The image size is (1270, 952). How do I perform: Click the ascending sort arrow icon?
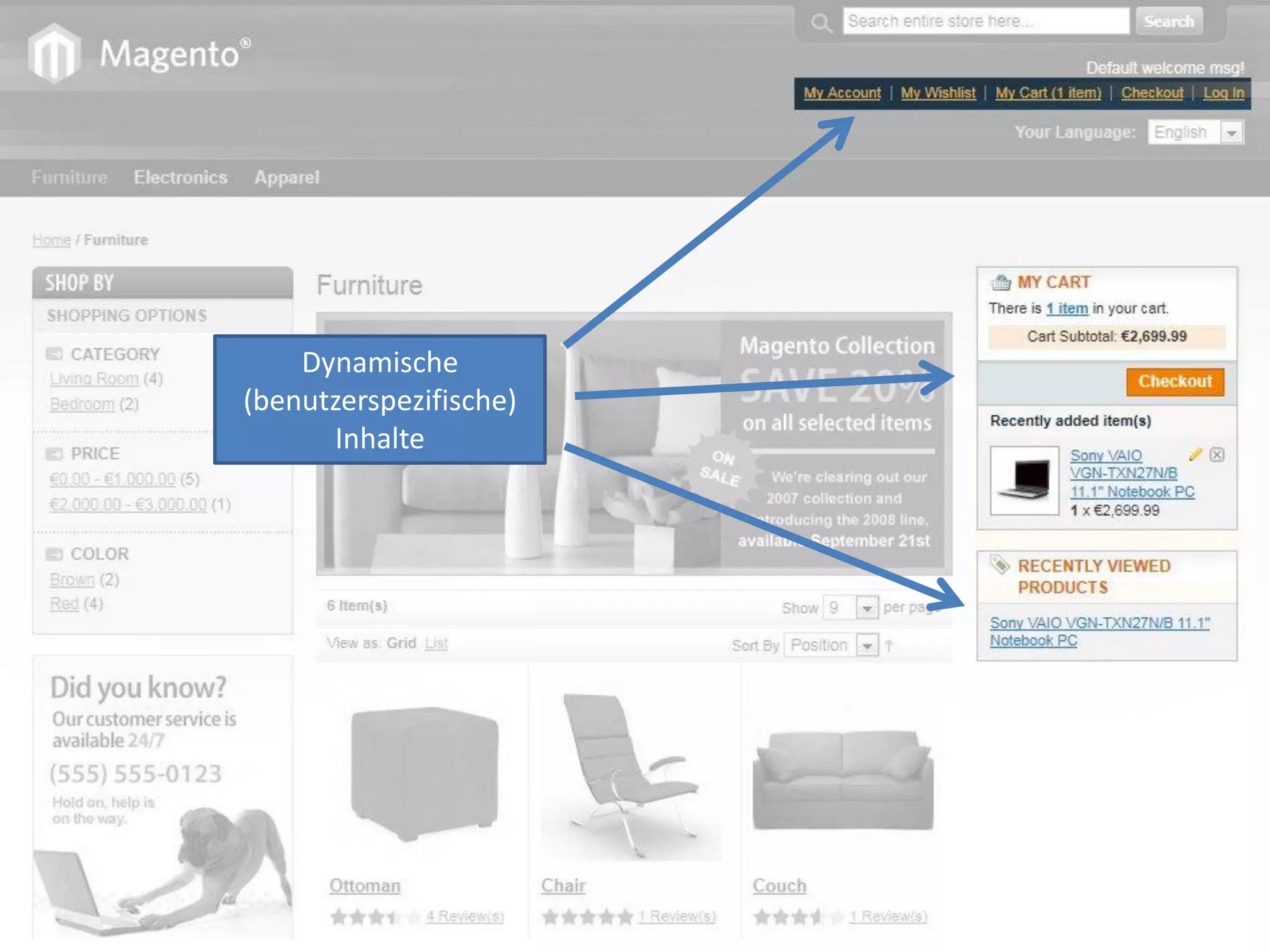pyautogui.click(x=889, y=646)
